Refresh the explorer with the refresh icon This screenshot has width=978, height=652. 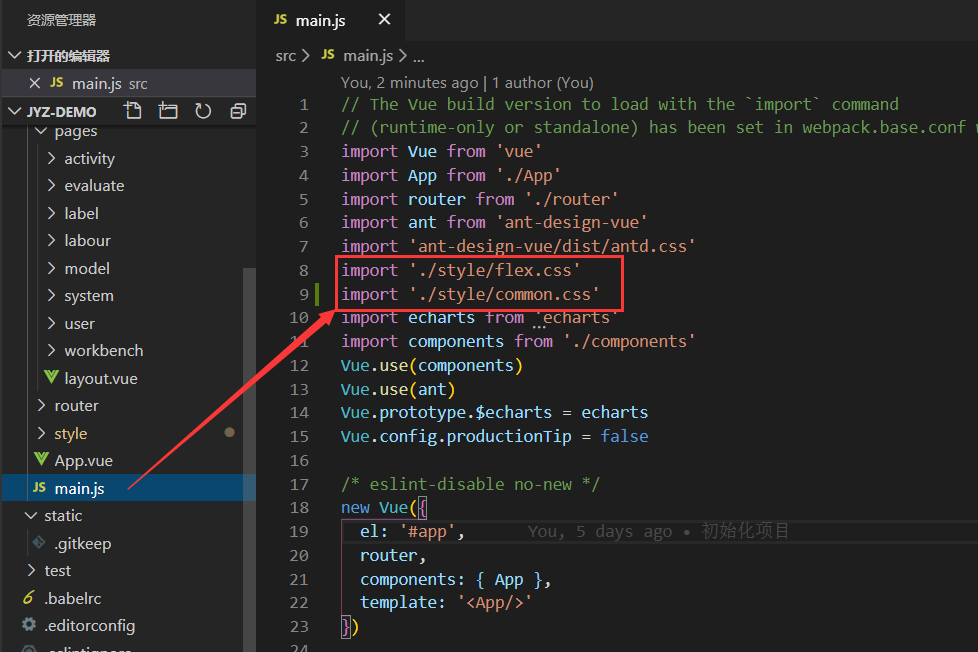click(203, 111)
